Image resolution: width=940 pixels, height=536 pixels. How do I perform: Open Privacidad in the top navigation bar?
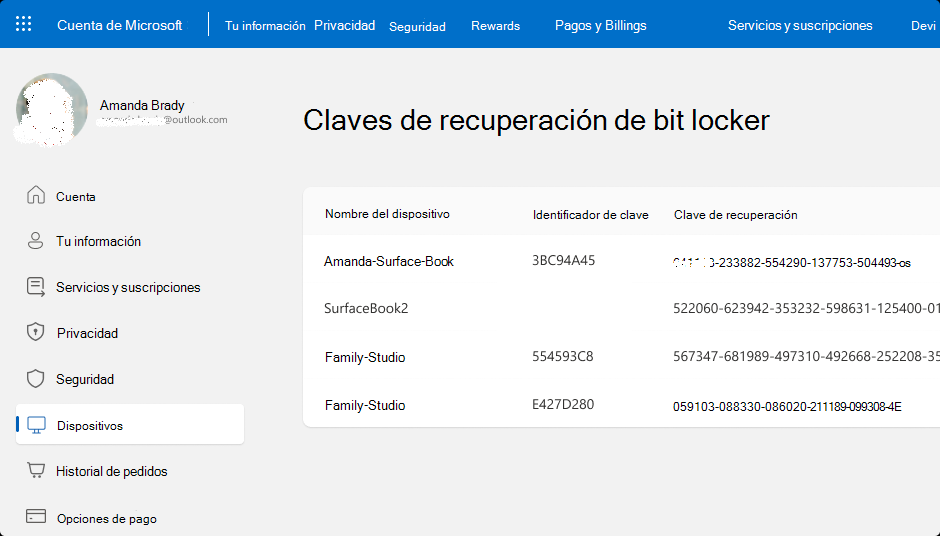click(x=345, y=25)
